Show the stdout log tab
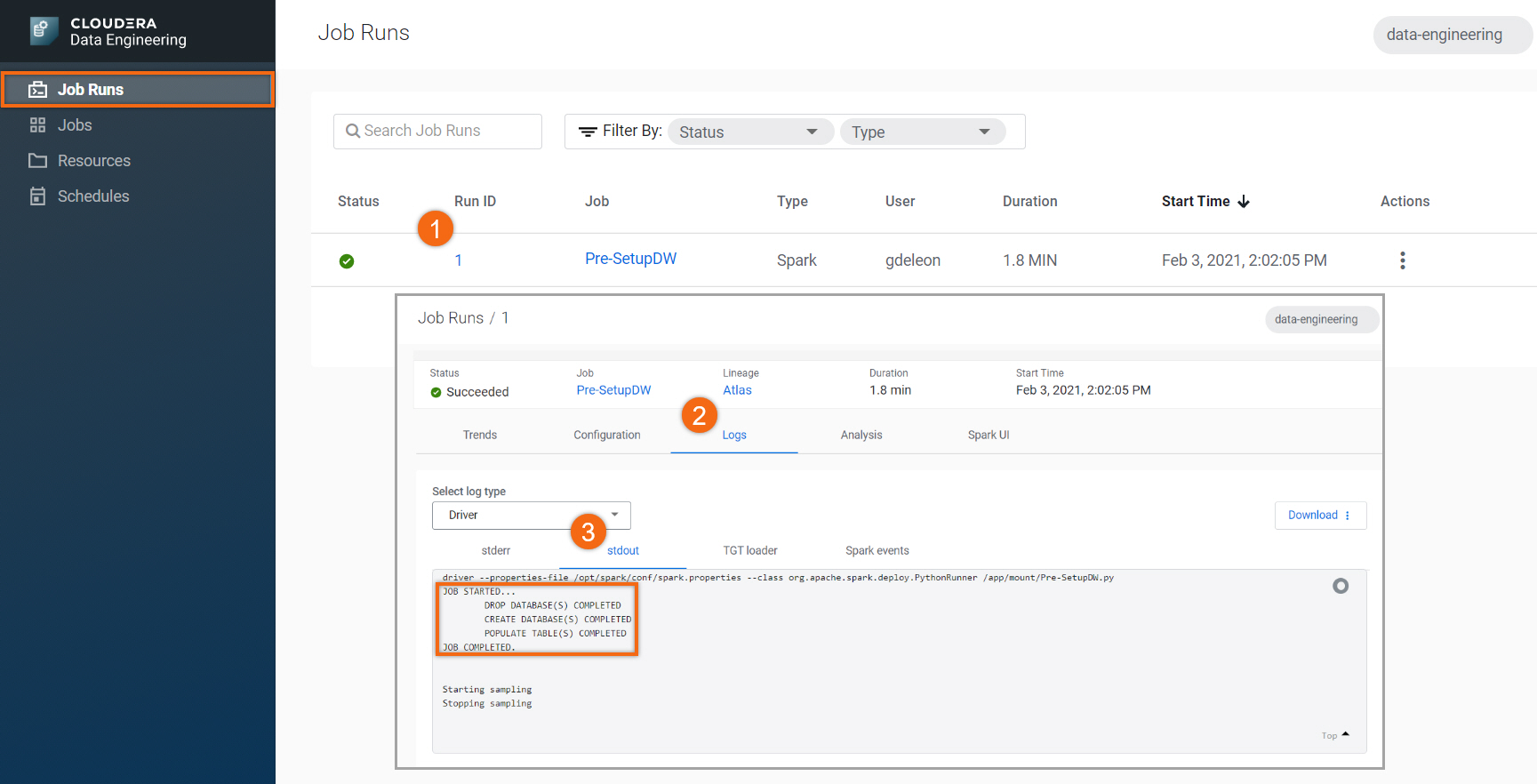Viewport: 1537px width, 784px height. click(623, 550)
